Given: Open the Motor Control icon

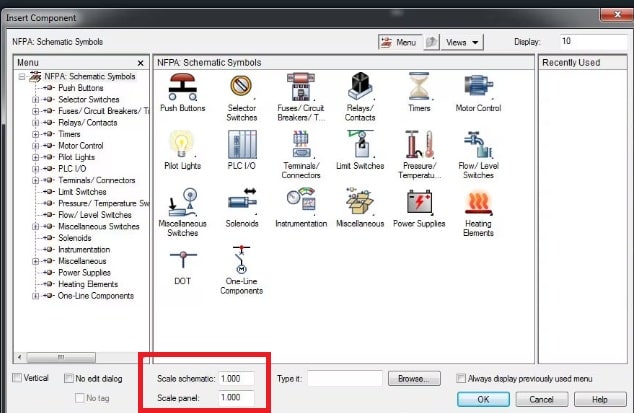Looking at the screenshot, I should (x=478, y=87).
